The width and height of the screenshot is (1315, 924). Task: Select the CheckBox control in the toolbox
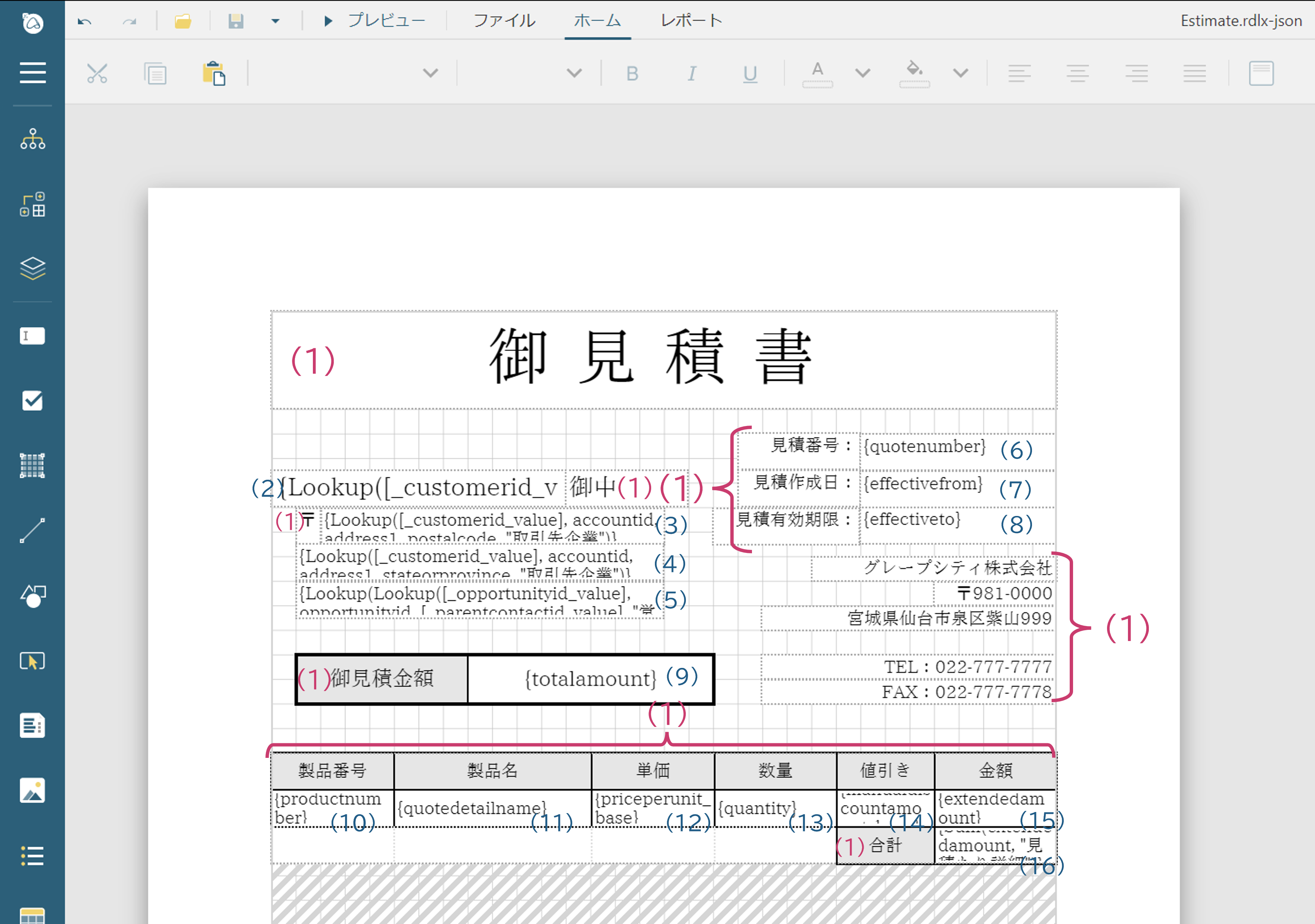32,401
